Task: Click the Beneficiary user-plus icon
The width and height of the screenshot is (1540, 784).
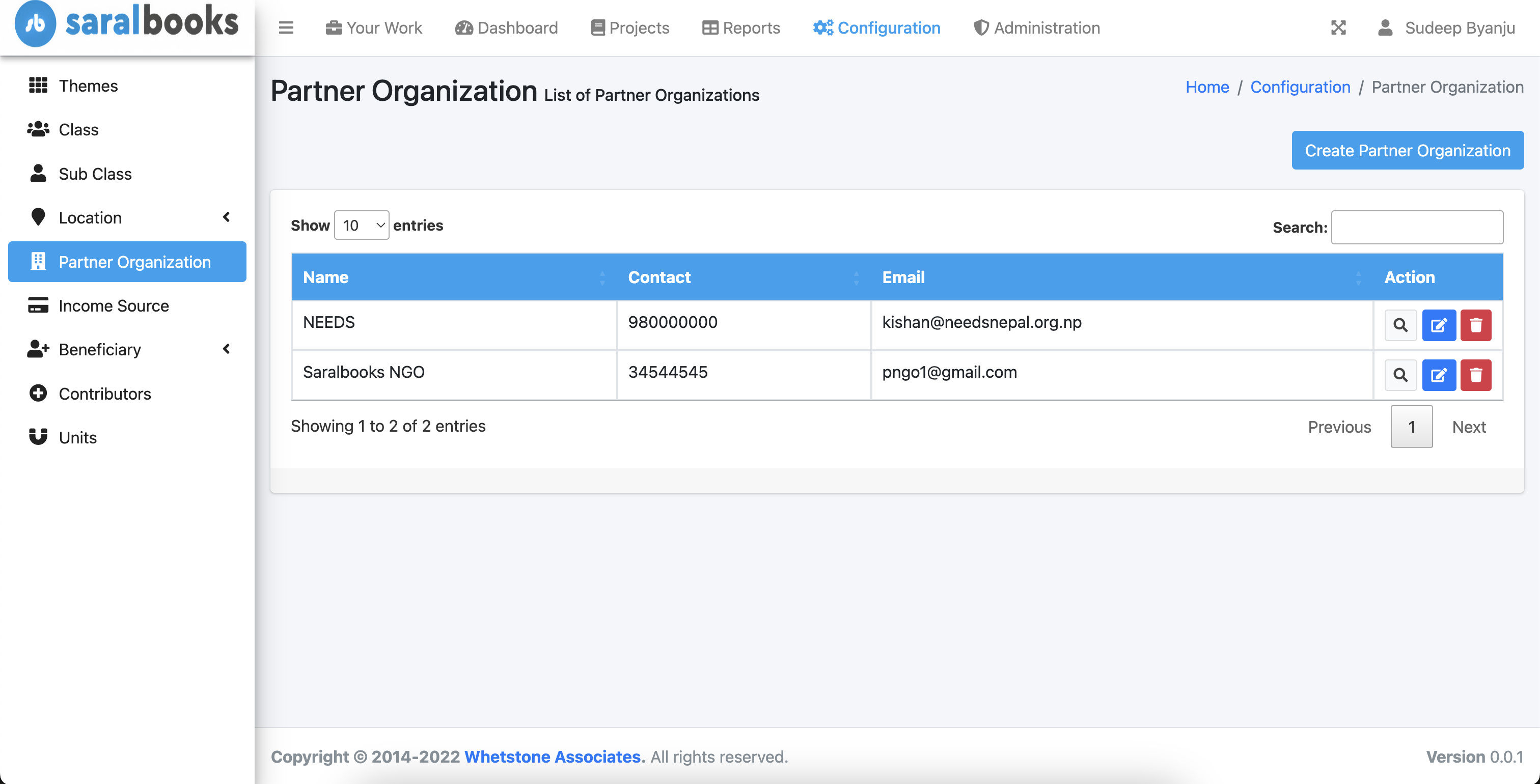Action: coord(38,349)
